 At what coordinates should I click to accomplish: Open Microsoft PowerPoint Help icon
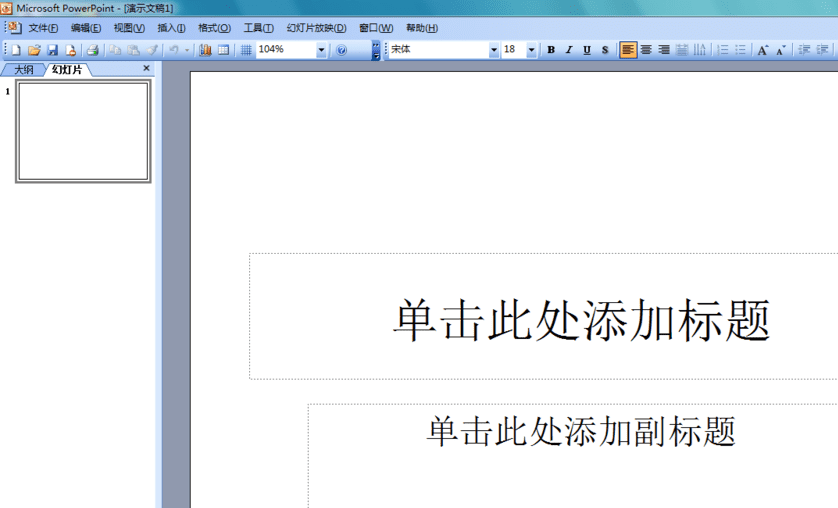[x=341, y=50]
